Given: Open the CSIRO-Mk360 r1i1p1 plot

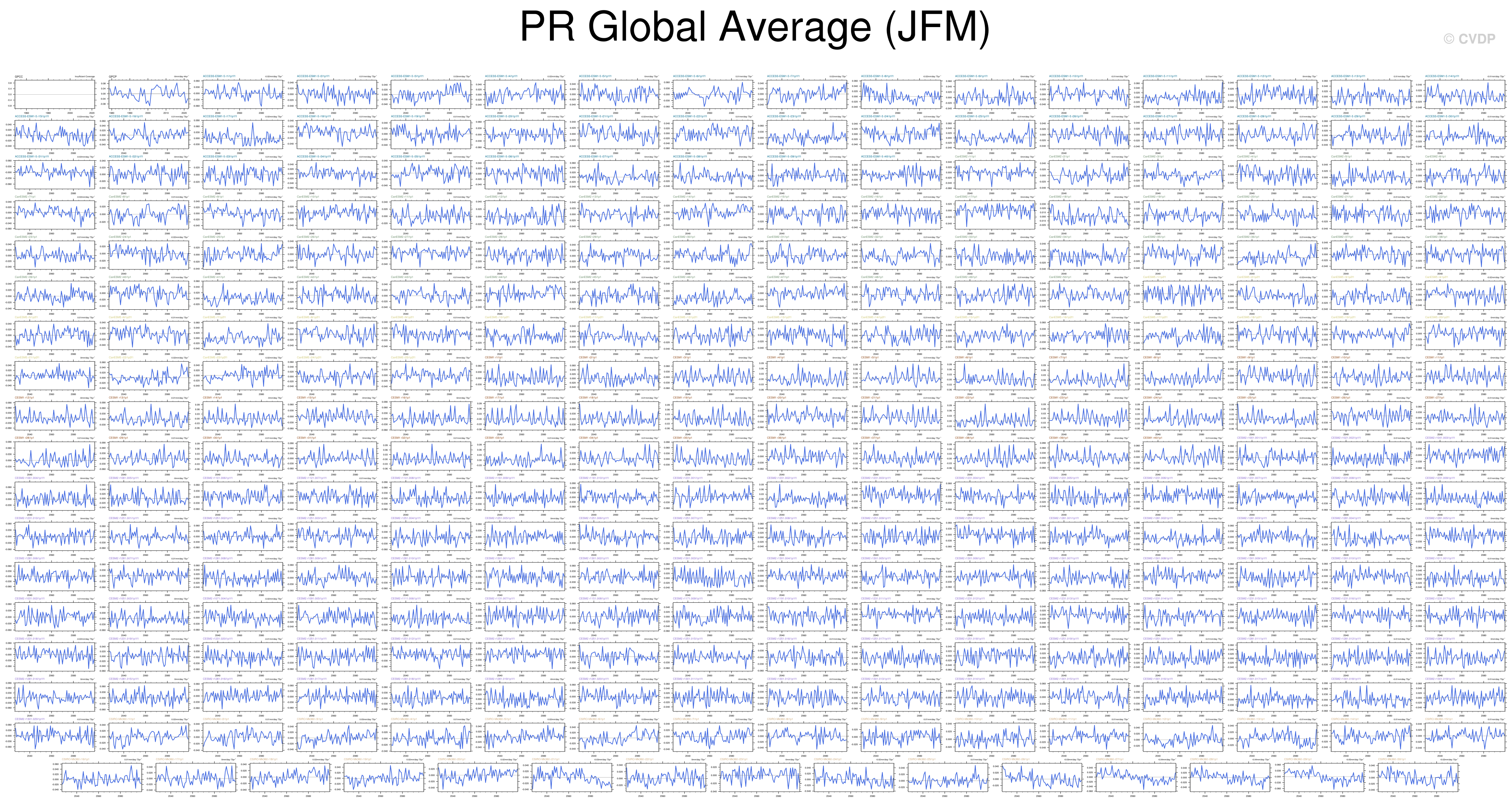Looking at the screenshot, I should click(148, 737).
